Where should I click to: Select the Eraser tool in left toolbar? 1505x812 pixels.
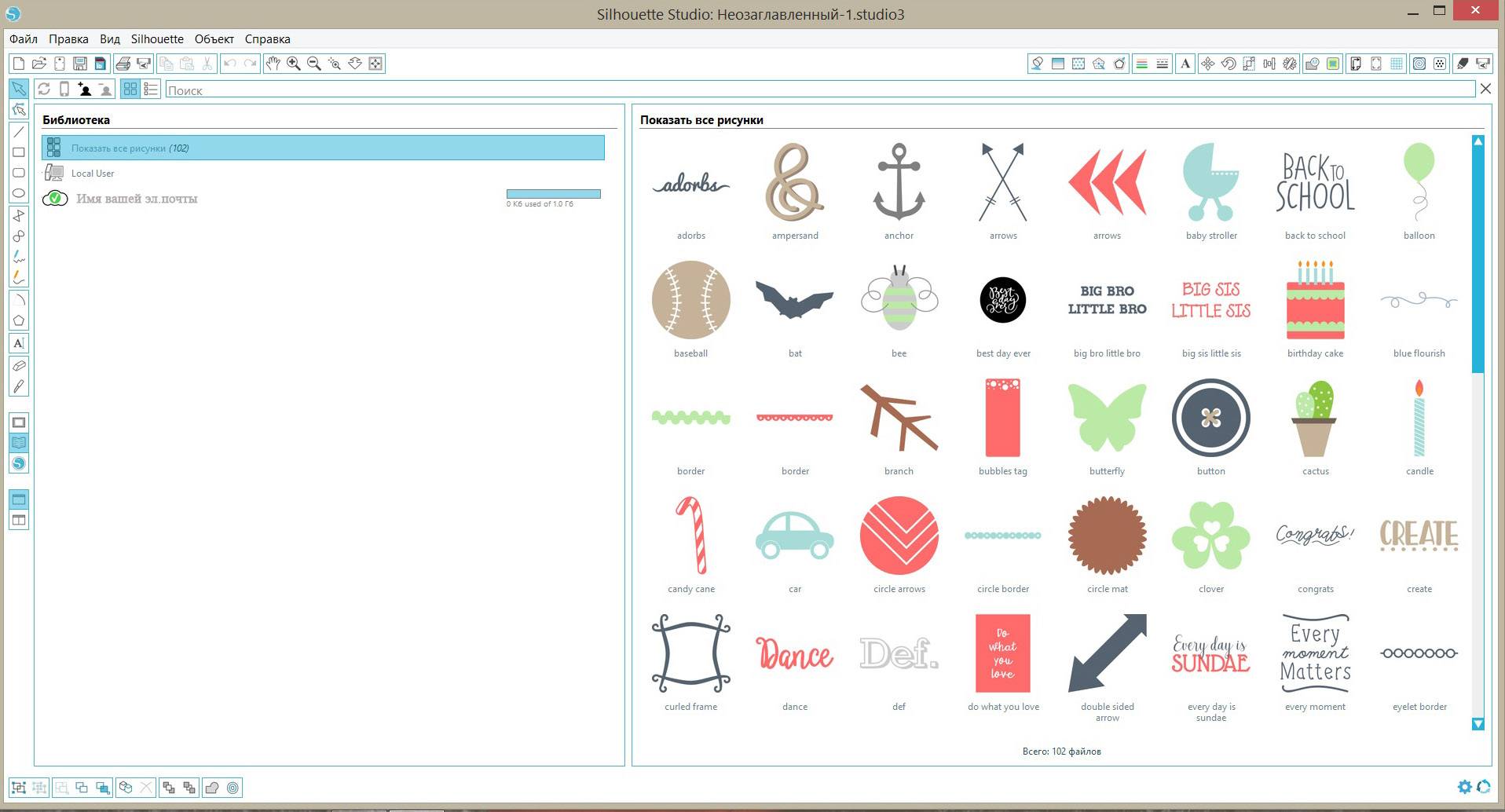coord(19,366)
